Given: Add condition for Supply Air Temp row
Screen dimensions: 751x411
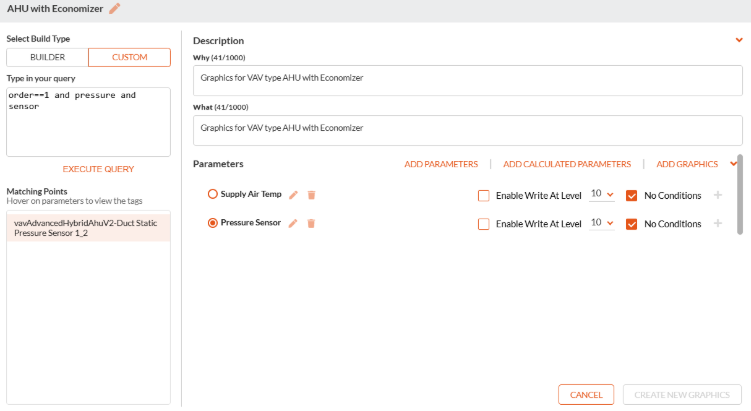Looking at the screenshot, I should [x=717, y=195].
